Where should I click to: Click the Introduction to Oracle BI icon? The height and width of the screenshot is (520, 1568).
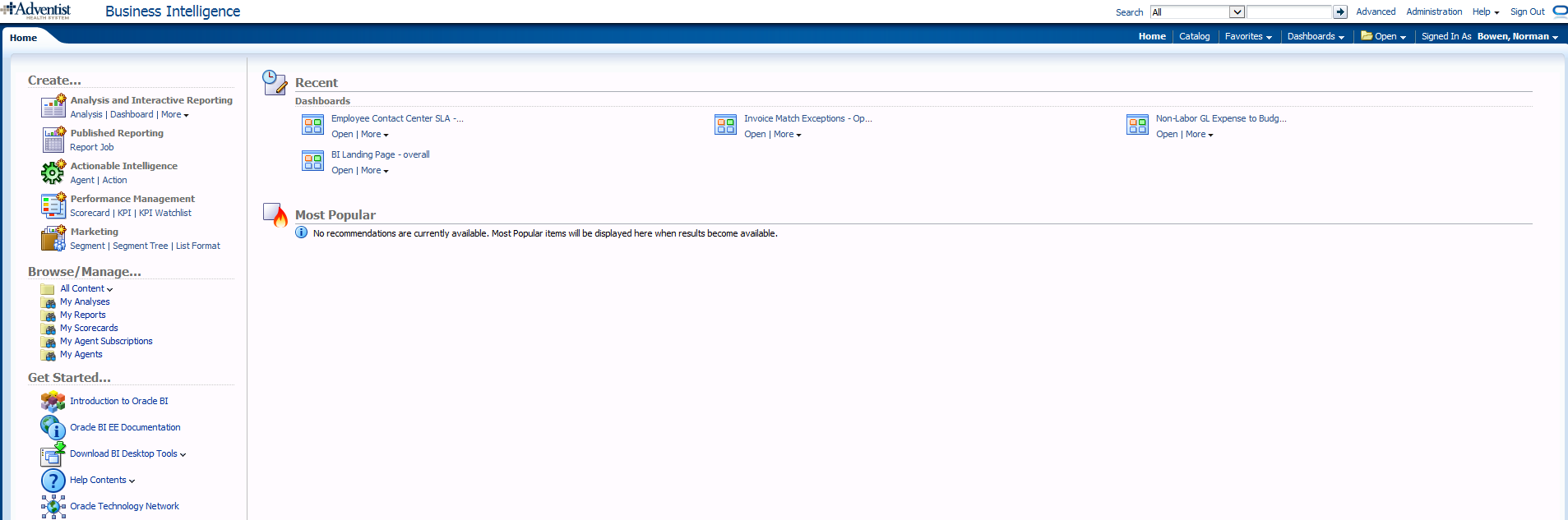(x=53, y=402)
